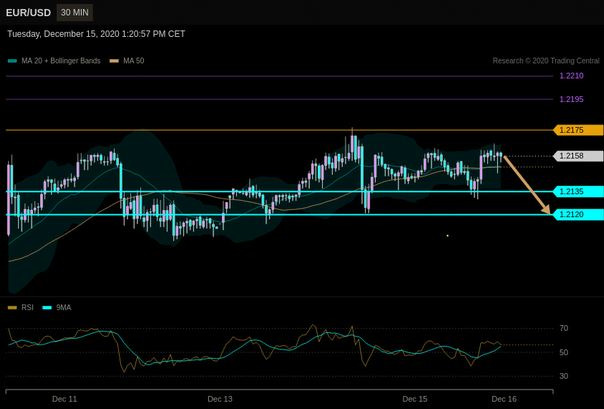Click the Dec 13 date label
Viewport: 604px width, 409px height.
220,399
